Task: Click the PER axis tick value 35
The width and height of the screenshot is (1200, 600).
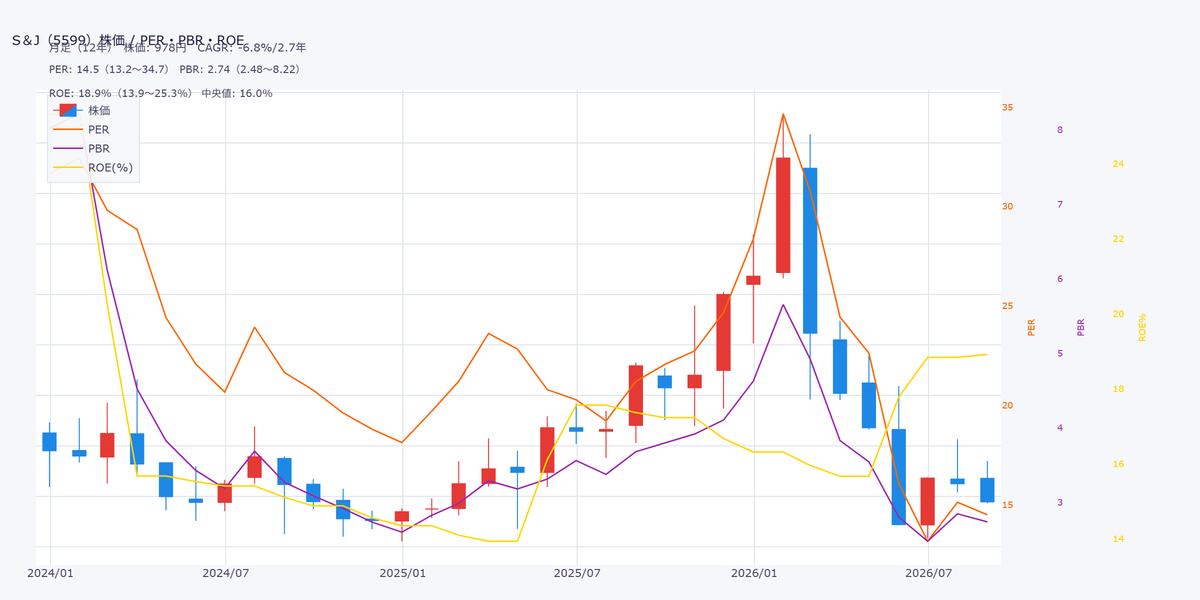Action: click(x=1008, y=107)
